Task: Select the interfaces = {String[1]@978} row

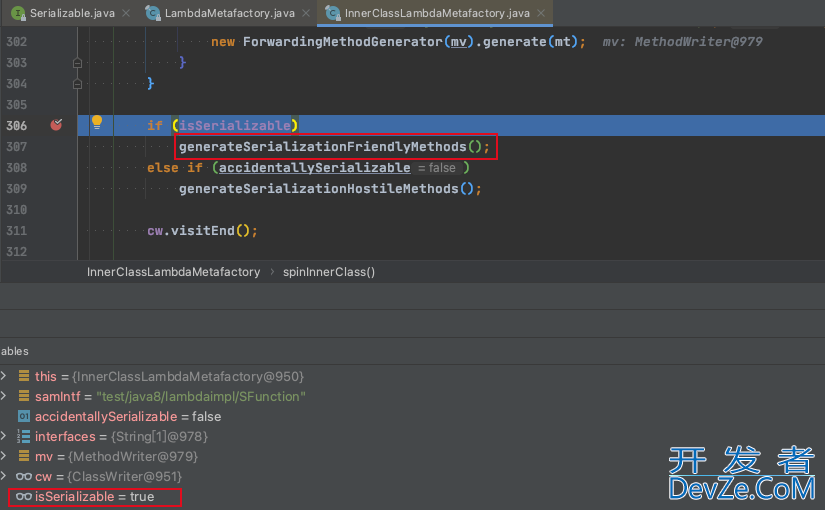Action: (412, 436)
